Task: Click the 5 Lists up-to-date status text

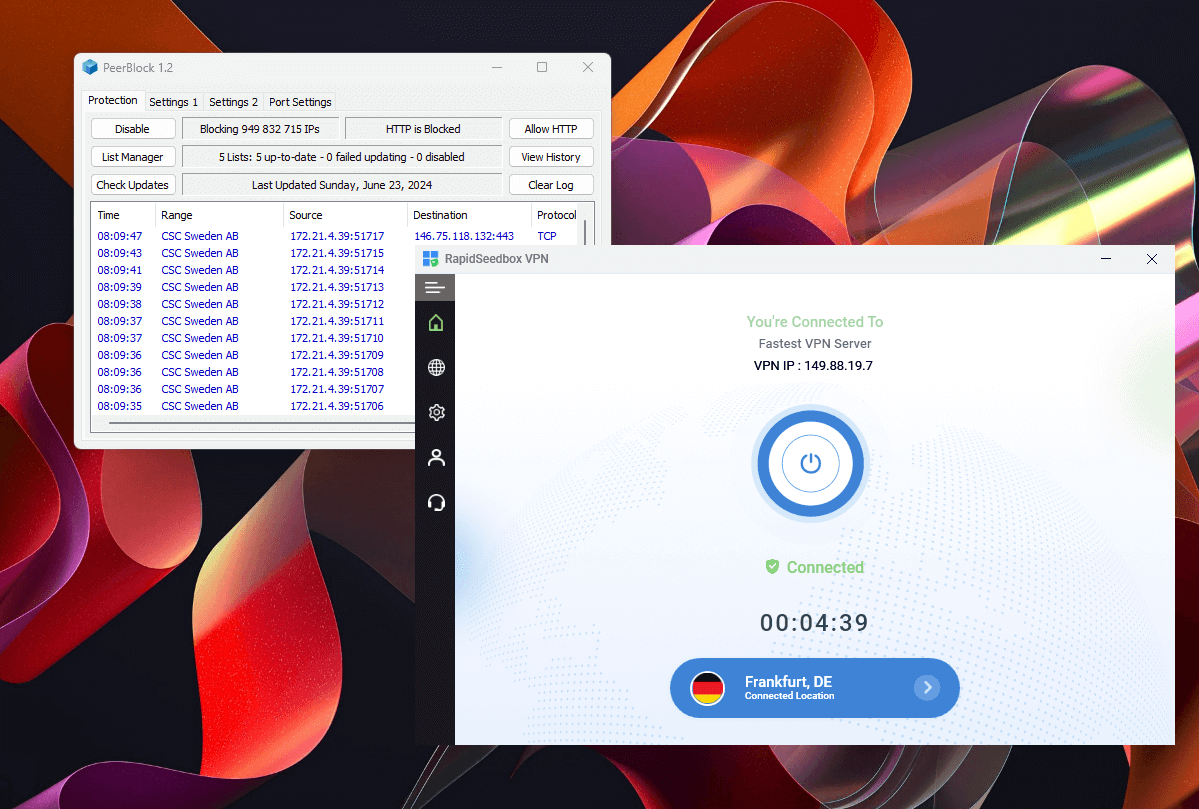Action: click(x=342, y=157)
